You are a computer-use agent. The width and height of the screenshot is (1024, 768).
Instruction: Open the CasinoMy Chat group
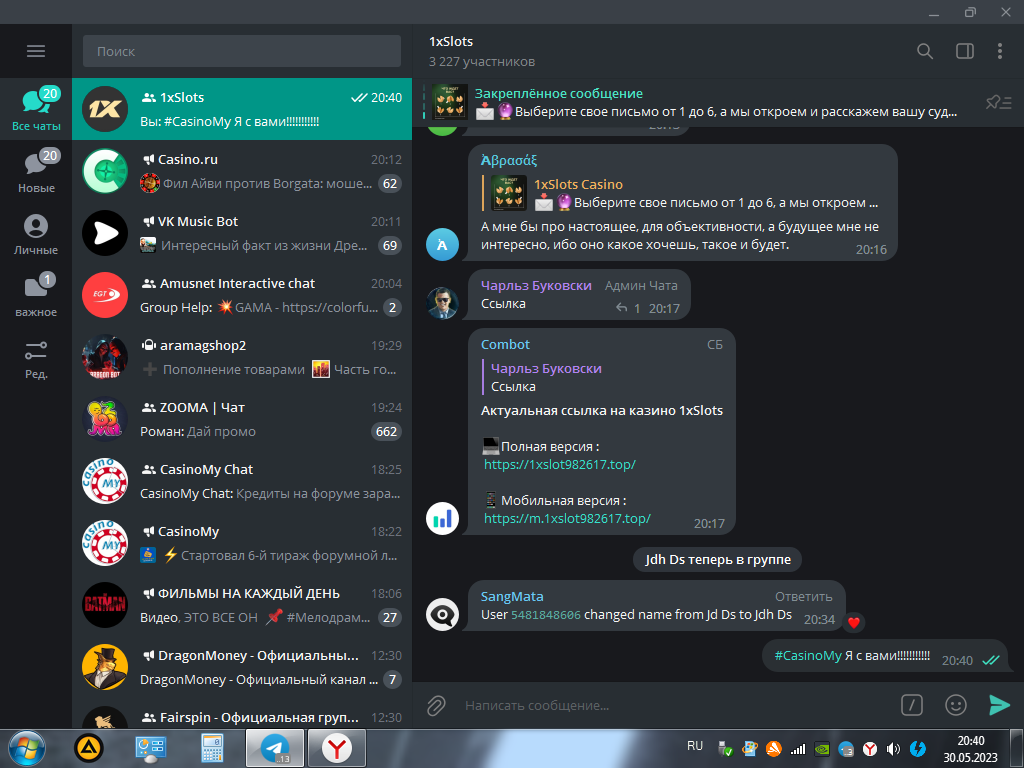coord(242,481)
